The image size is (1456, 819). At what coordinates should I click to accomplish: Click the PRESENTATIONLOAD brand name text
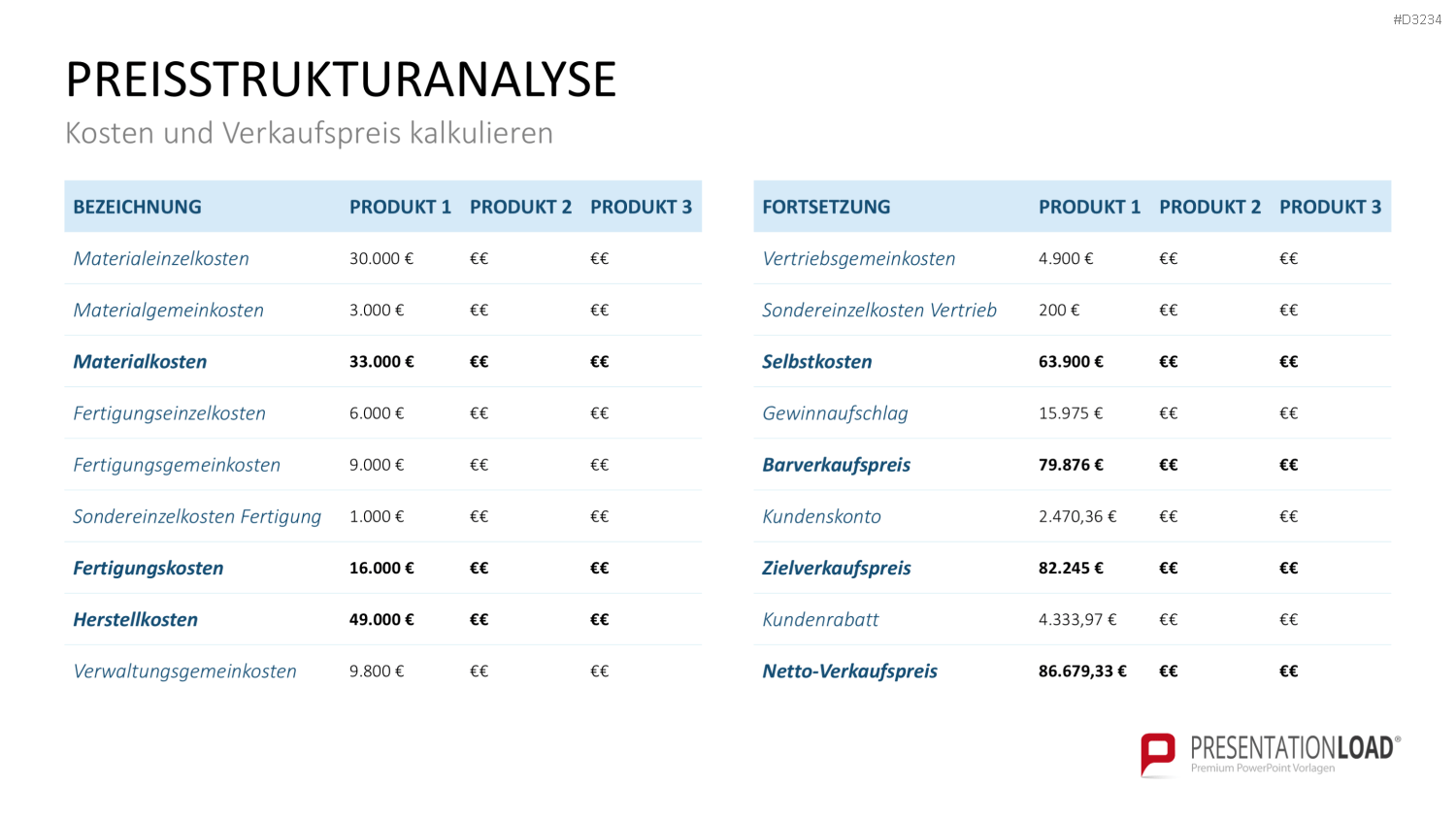(x=1295, y=747)
